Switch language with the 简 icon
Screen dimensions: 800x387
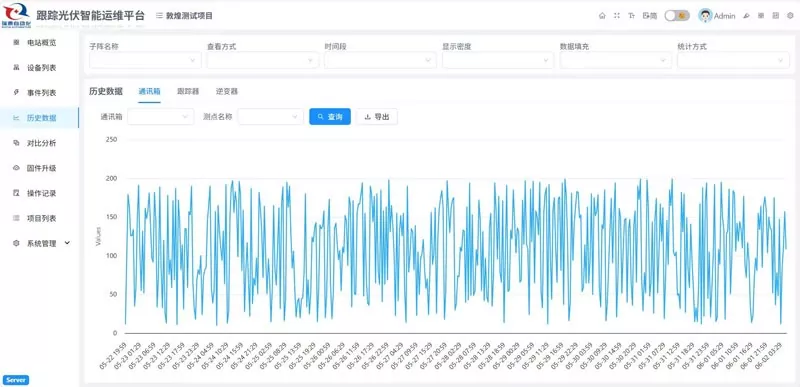(x=649, y=16)
